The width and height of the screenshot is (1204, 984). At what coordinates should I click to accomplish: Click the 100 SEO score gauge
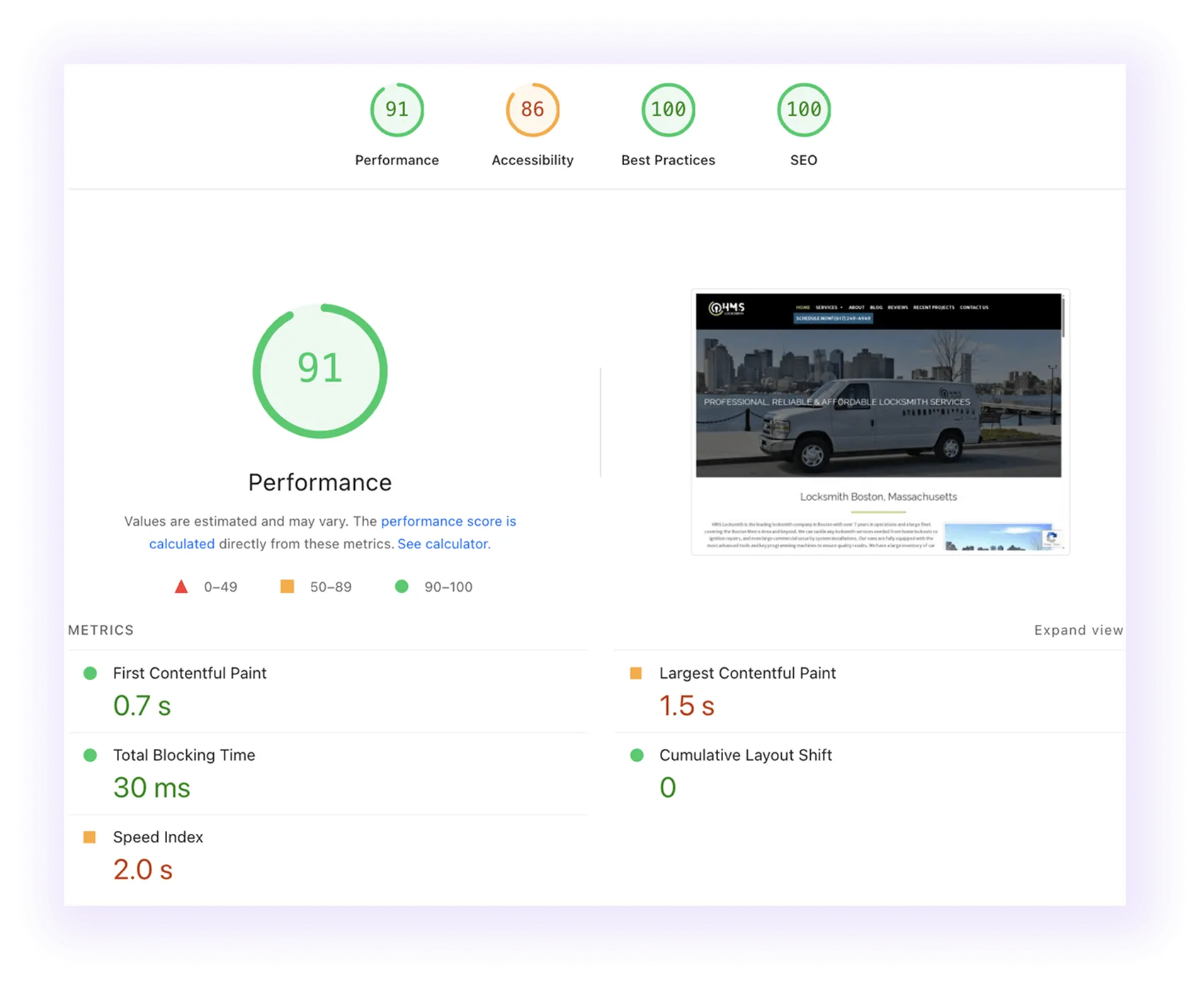click(x=804, y=110)
